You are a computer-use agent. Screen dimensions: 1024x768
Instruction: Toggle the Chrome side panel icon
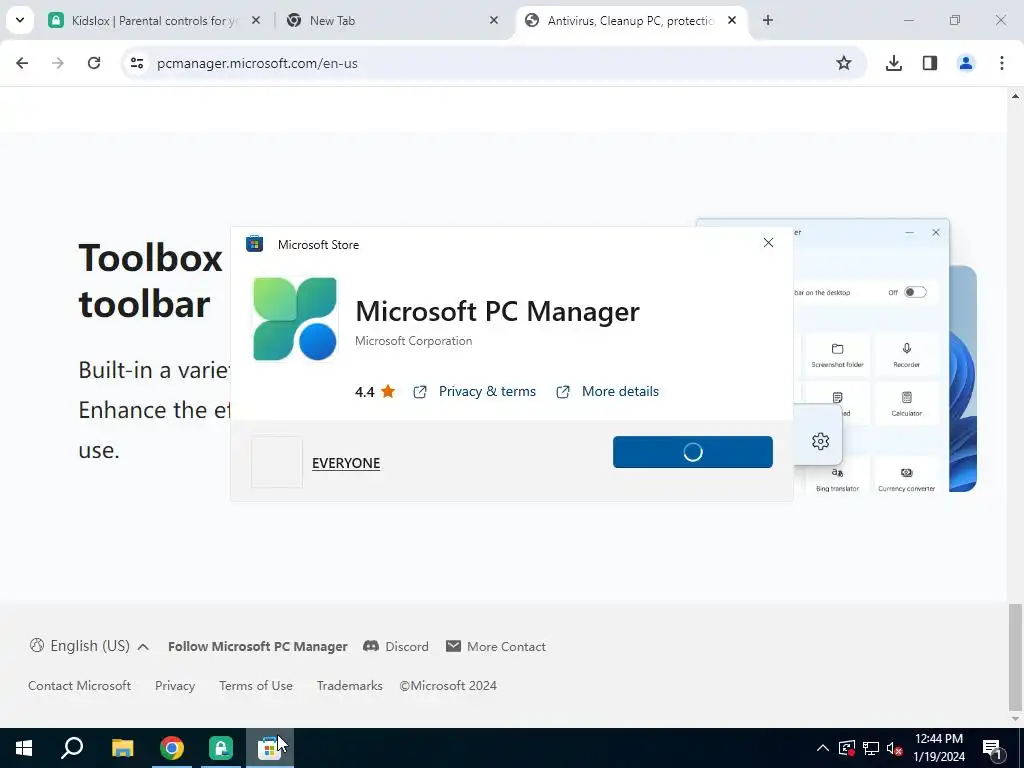929,63
